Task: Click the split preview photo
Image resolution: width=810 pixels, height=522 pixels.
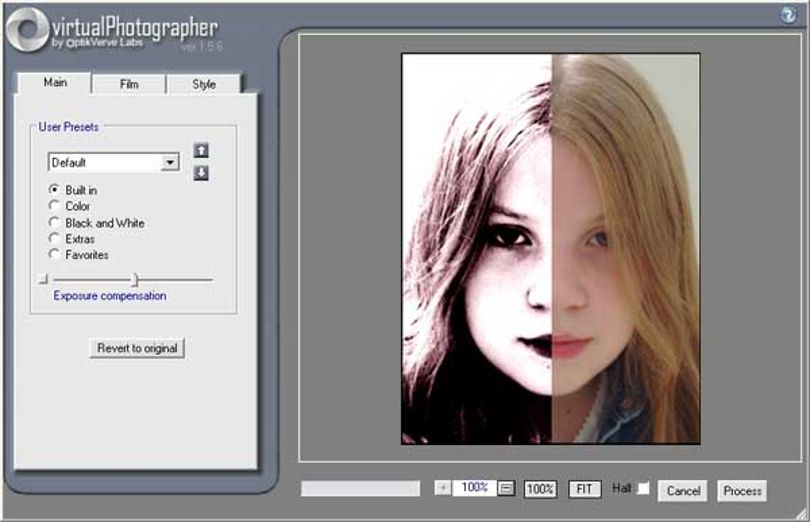Action: pos(551,249)
